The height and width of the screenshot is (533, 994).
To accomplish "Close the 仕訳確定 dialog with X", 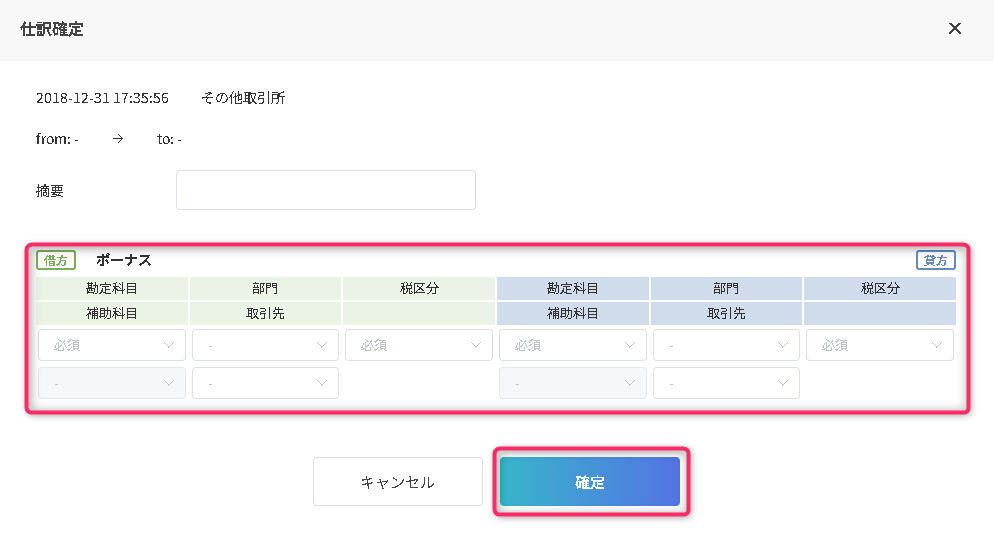I will point(955,29).
